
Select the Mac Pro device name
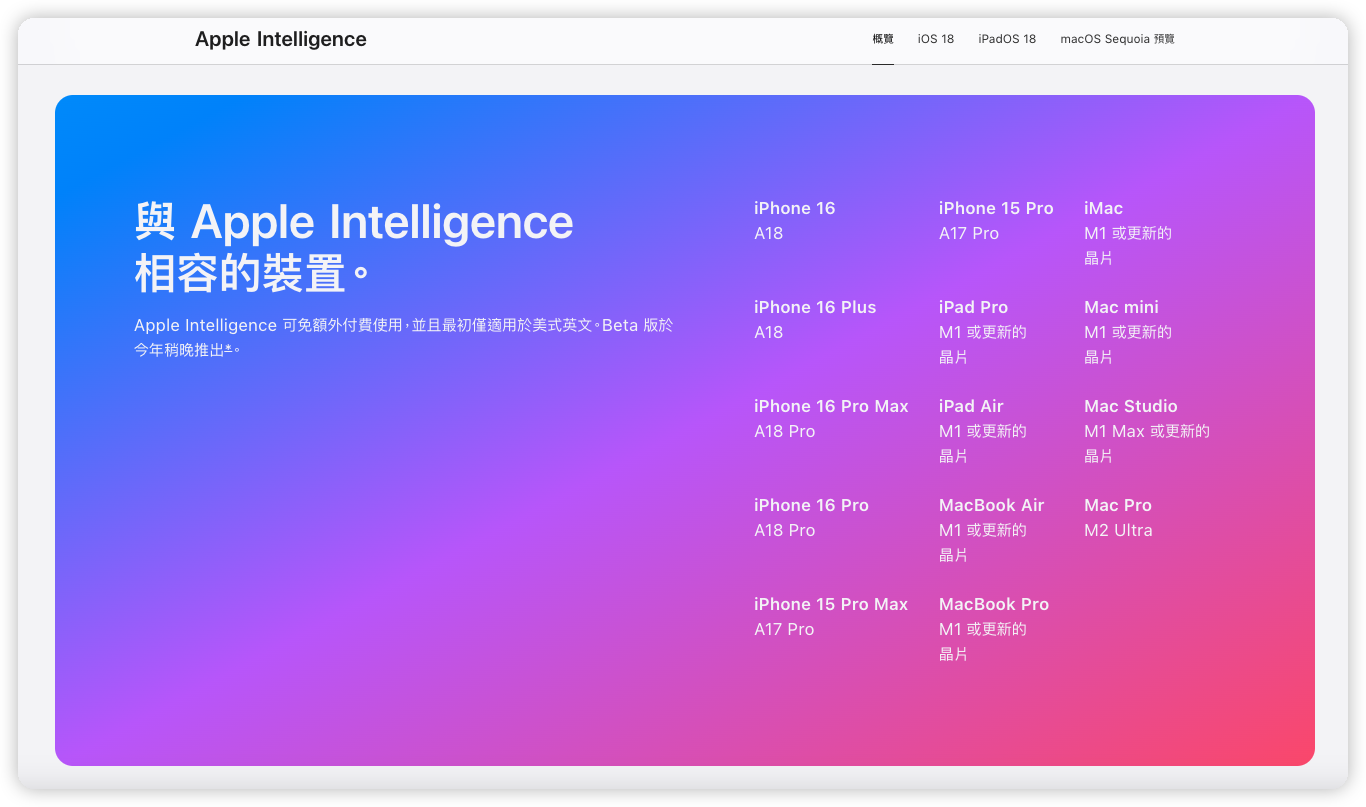[x=1118, y=505]
